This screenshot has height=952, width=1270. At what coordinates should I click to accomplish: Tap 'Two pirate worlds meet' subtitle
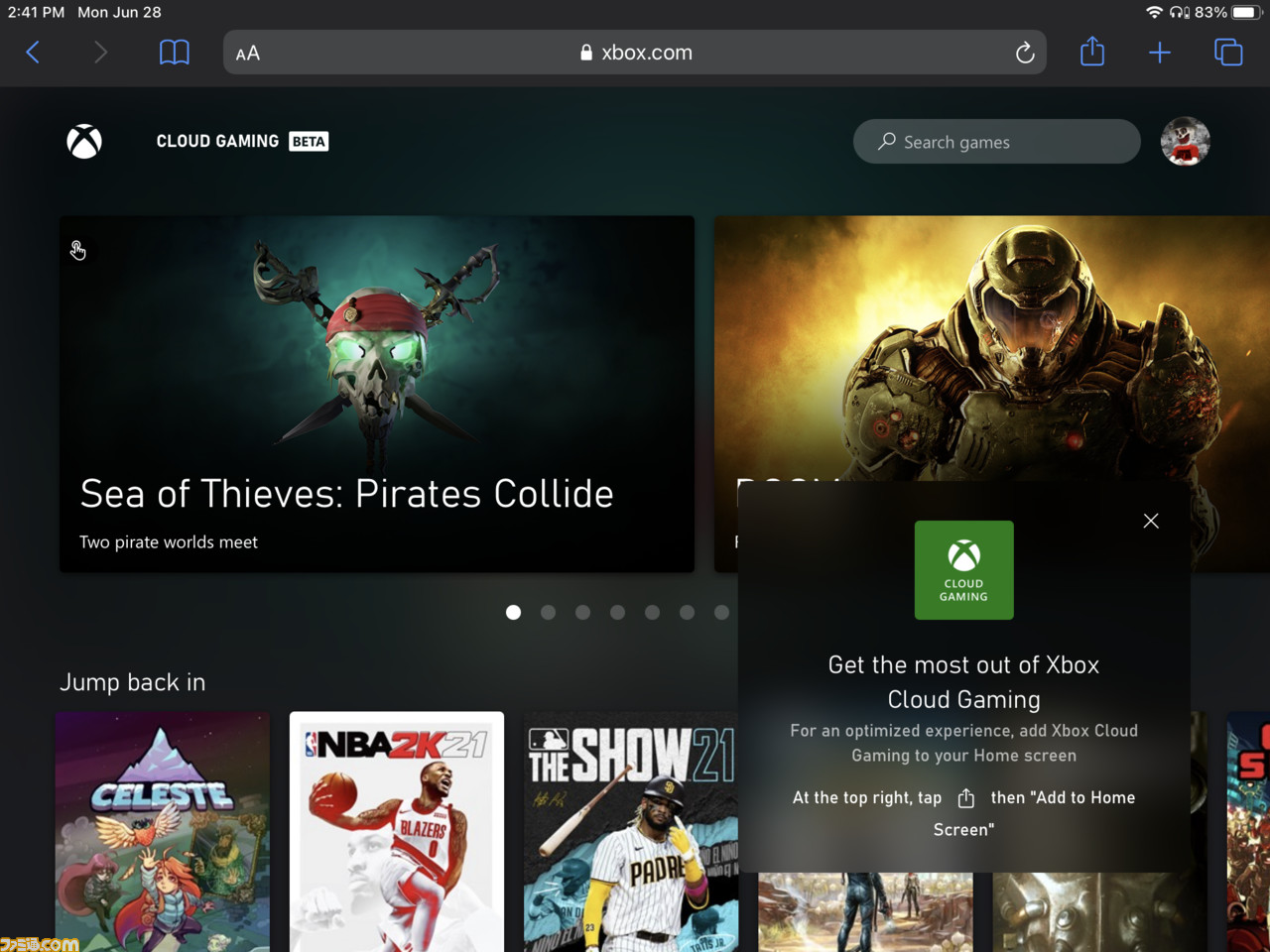point(169,542)
